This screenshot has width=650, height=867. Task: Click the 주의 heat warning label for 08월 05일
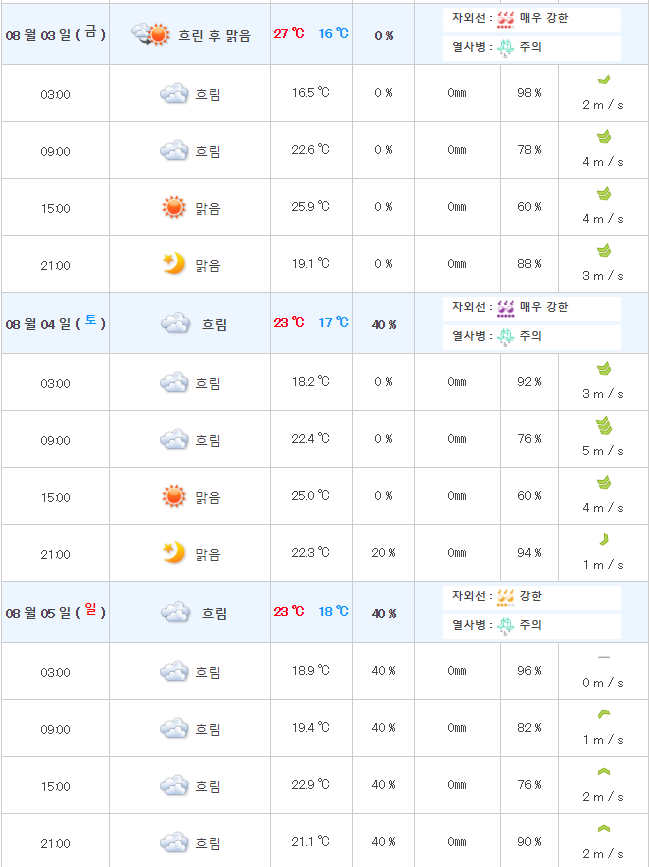(530, 625)
